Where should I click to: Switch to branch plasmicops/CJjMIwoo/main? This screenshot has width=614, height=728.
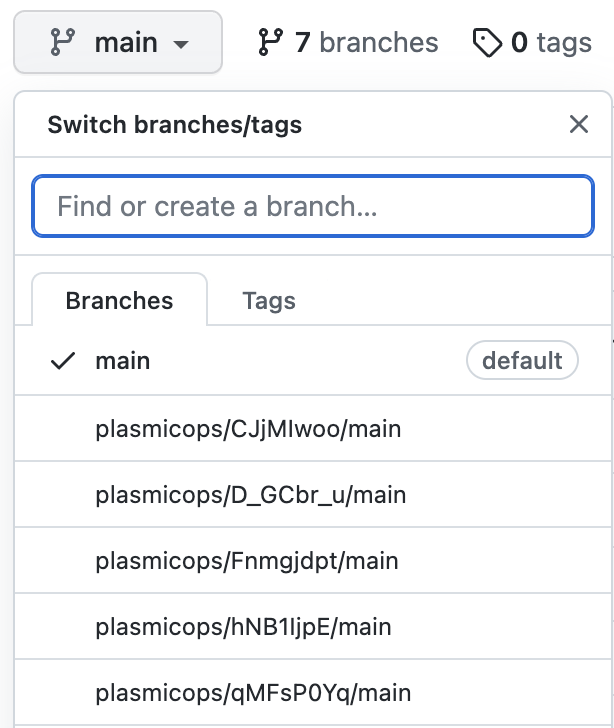click(x=248, y=429)
